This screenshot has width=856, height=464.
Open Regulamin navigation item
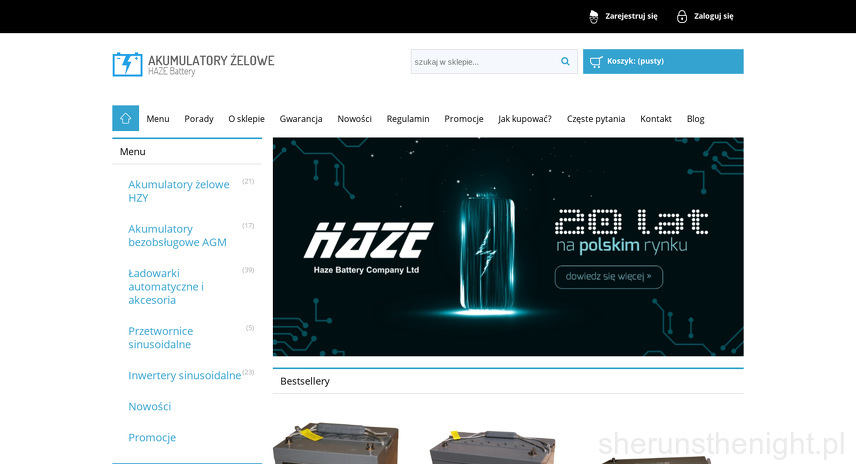coord(408,119)
